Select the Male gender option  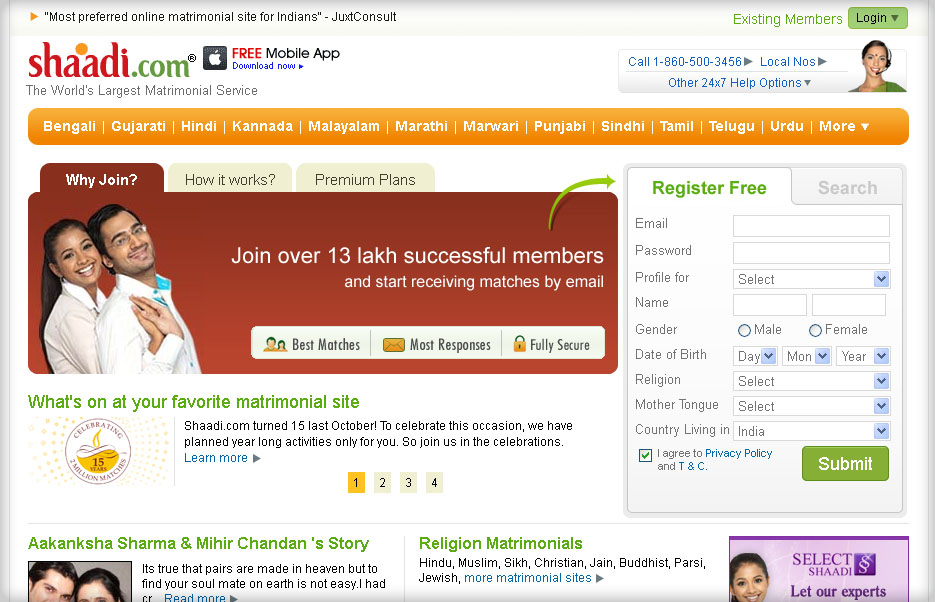click(x=744, y=330)
